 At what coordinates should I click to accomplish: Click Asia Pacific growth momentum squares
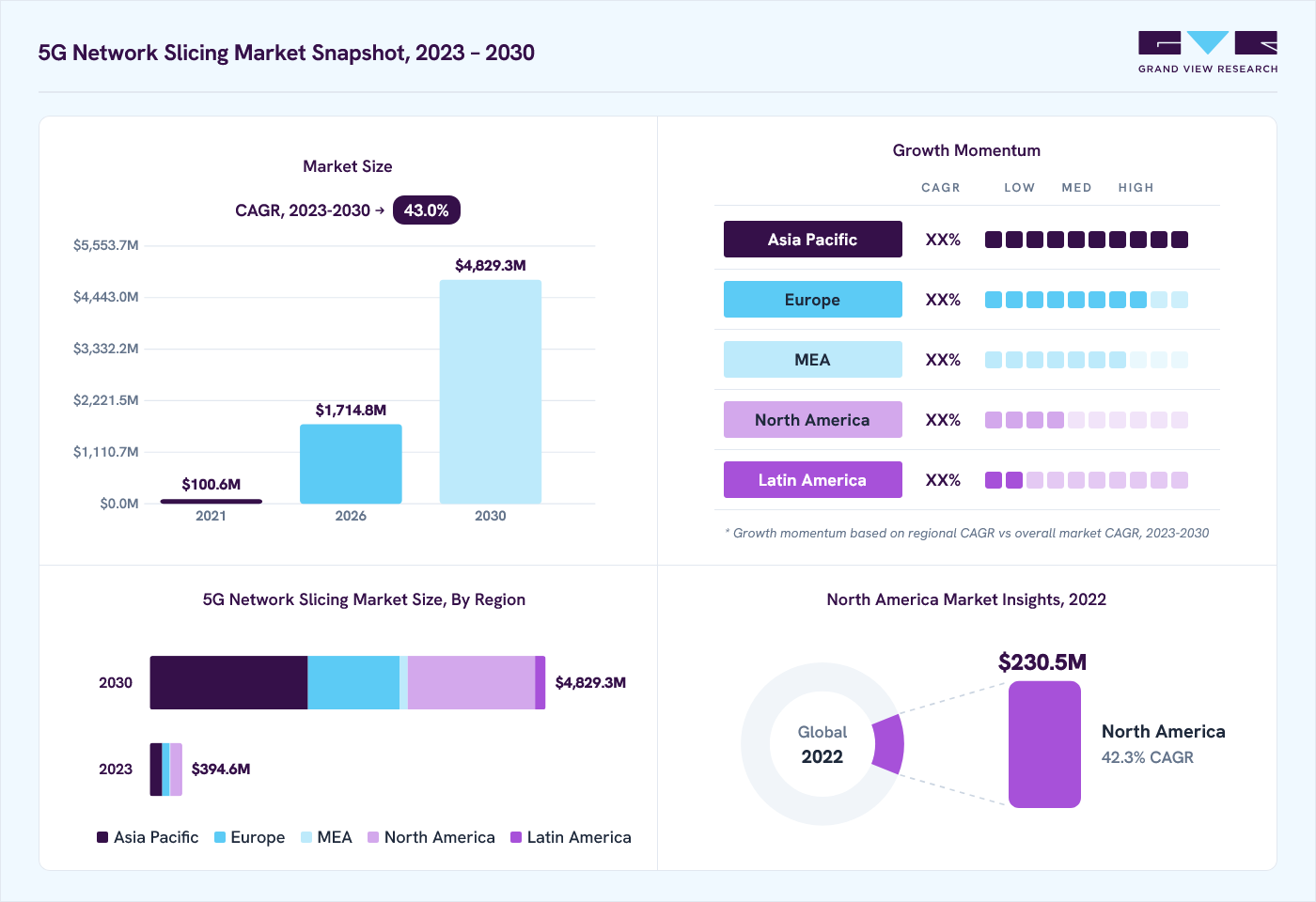point(1087,240)
